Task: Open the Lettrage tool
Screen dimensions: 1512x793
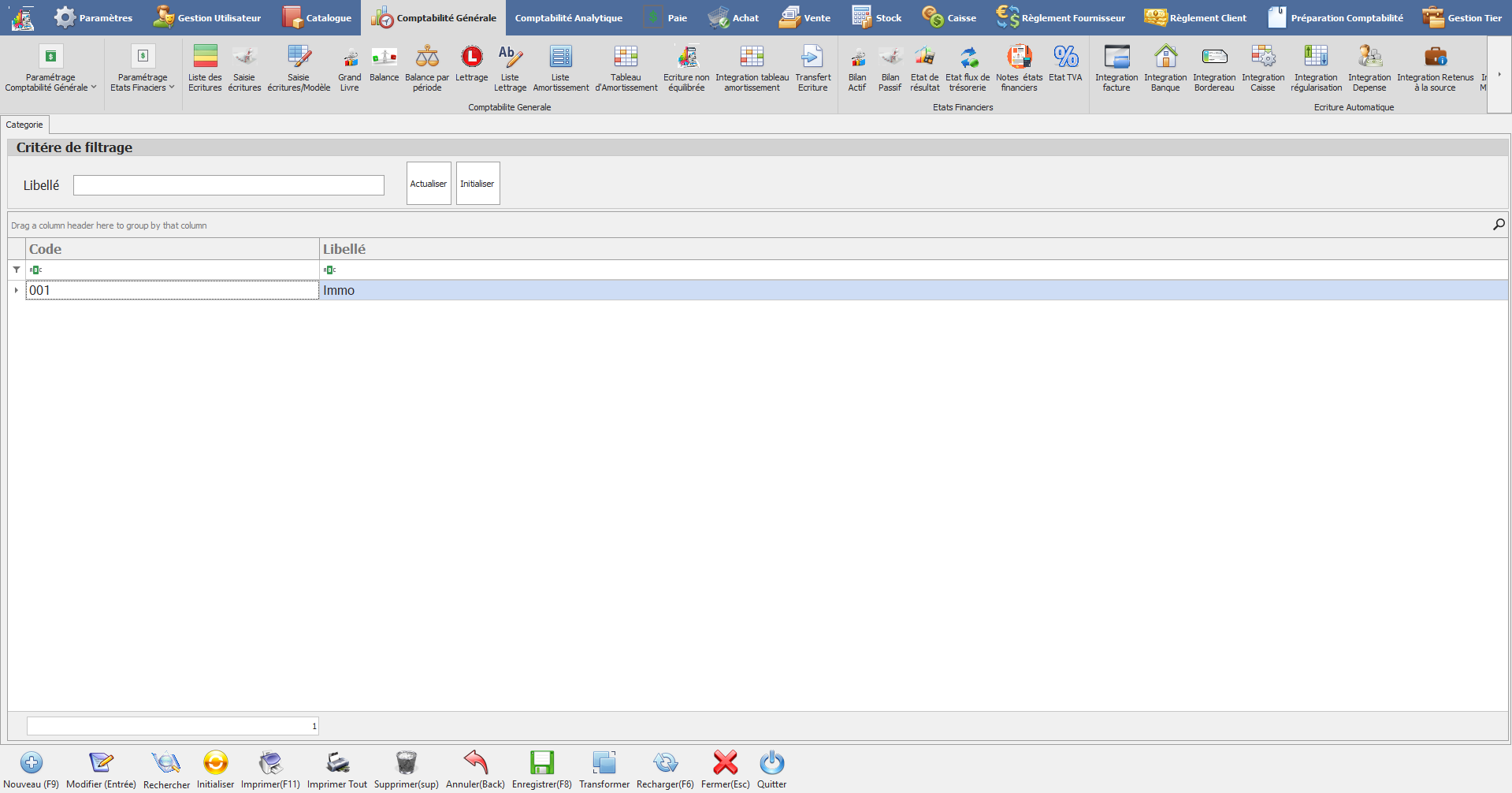Action: [x=472, y=65]
